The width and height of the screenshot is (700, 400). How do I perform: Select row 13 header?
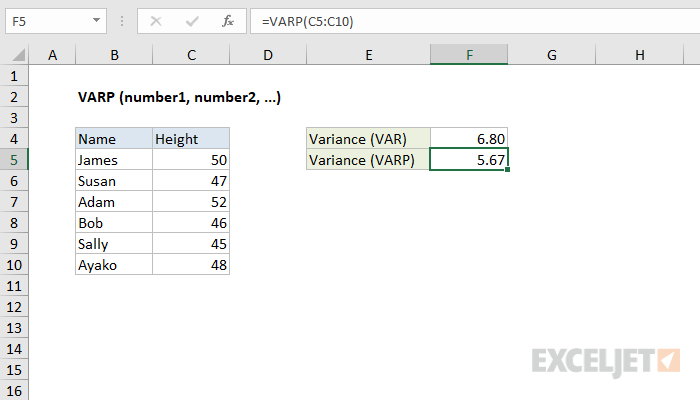tap(14, 328)
